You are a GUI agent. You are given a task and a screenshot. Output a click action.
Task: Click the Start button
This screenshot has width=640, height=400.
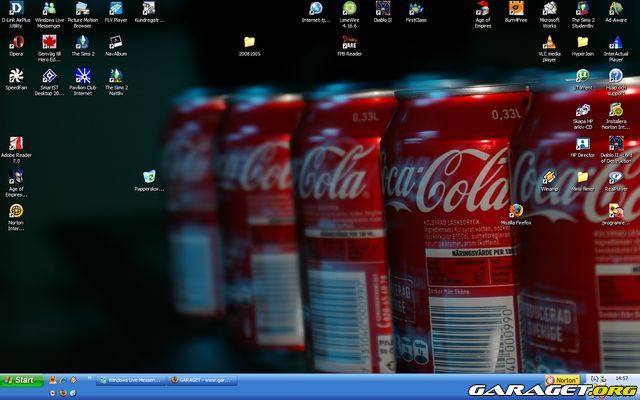tap(20, 380)
